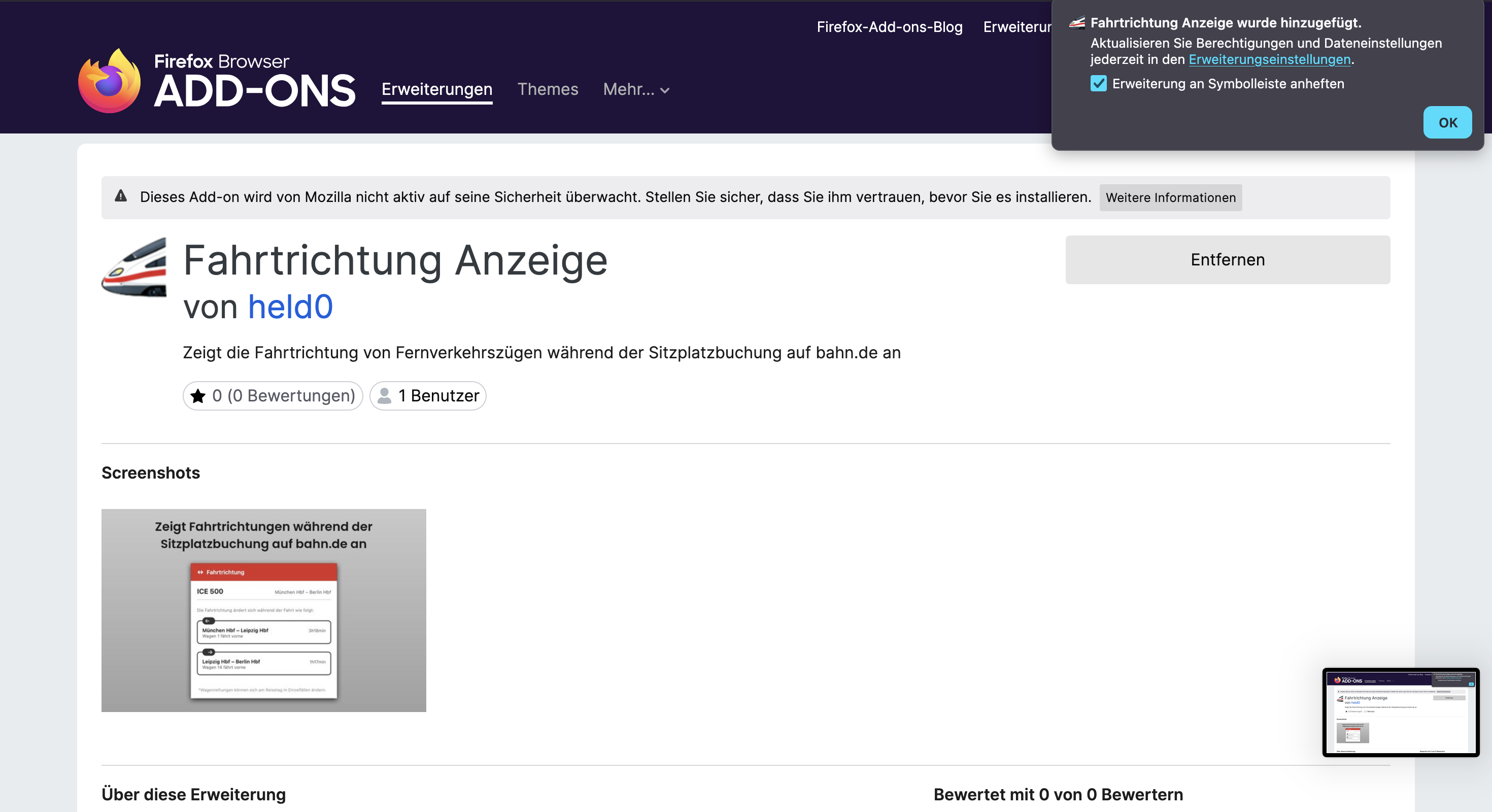Click the 1 Benutzer badge

click(427, 395)
